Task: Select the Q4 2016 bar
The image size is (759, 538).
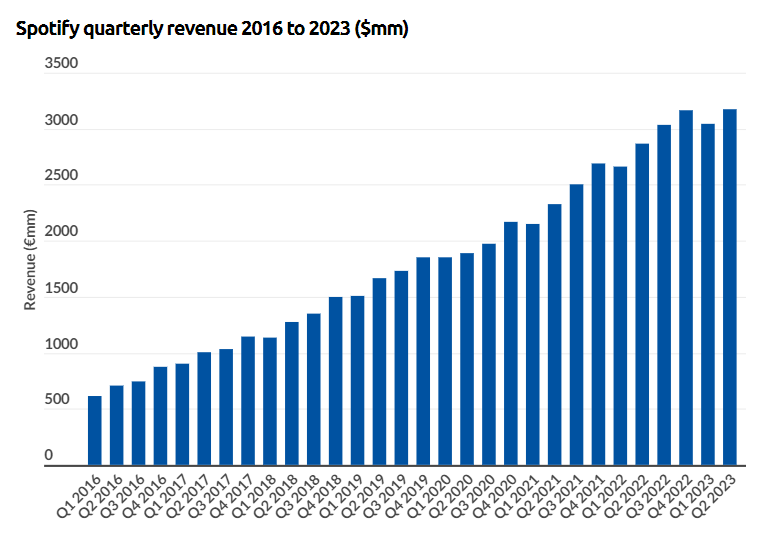Action: pos(160,416)
